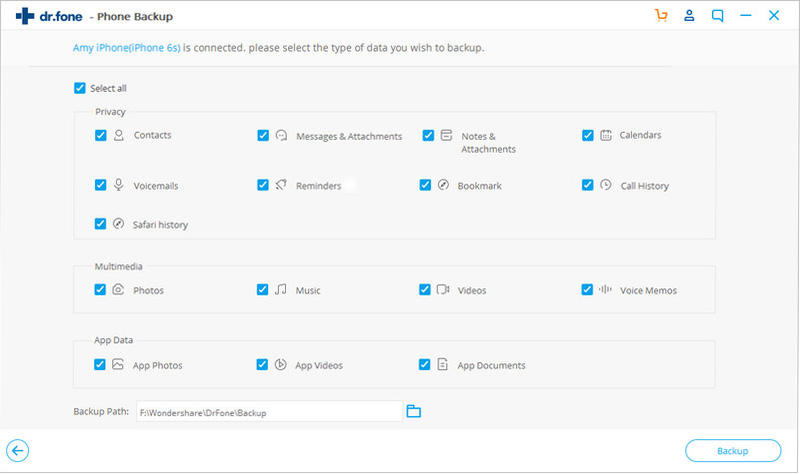
Task: Start backup with the Backup button
Action: tap(733, 451)
